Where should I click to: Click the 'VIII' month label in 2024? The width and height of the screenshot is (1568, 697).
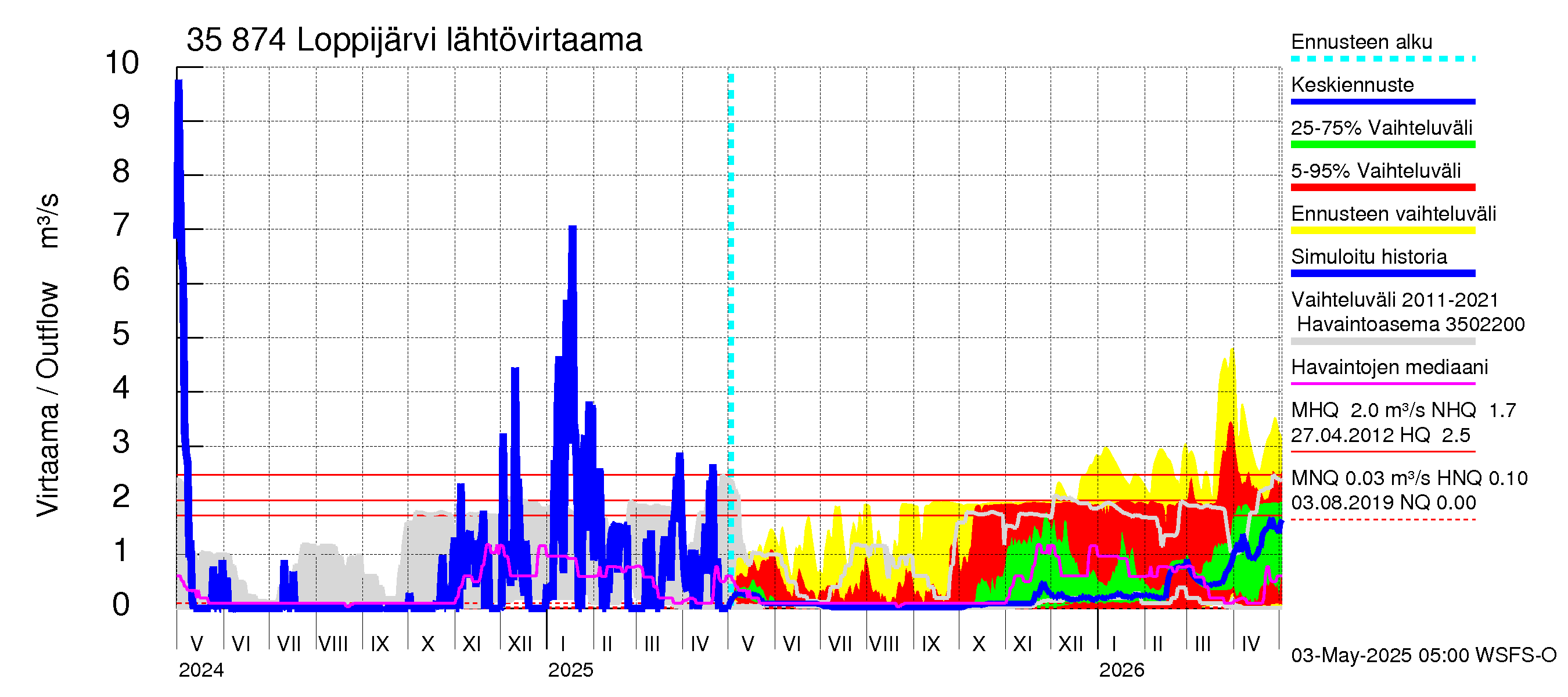tap(333, 644)
